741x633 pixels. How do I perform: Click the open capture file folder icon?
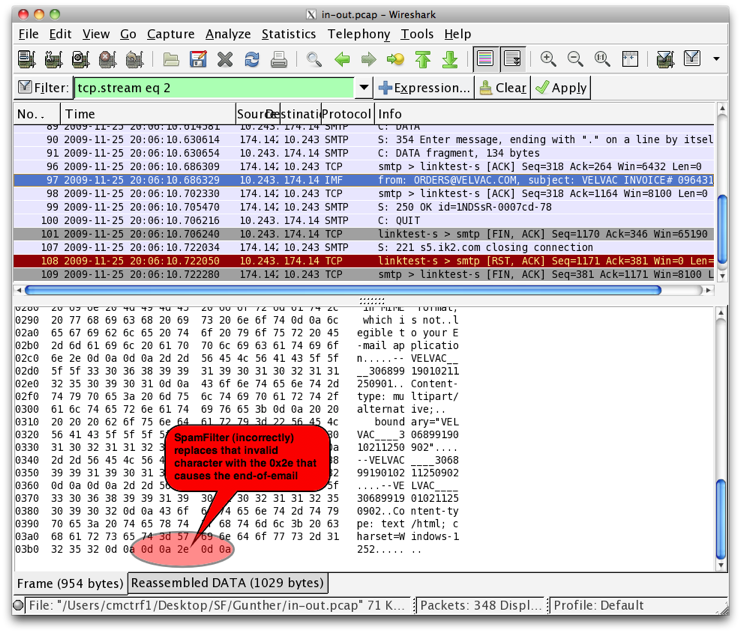171,60
